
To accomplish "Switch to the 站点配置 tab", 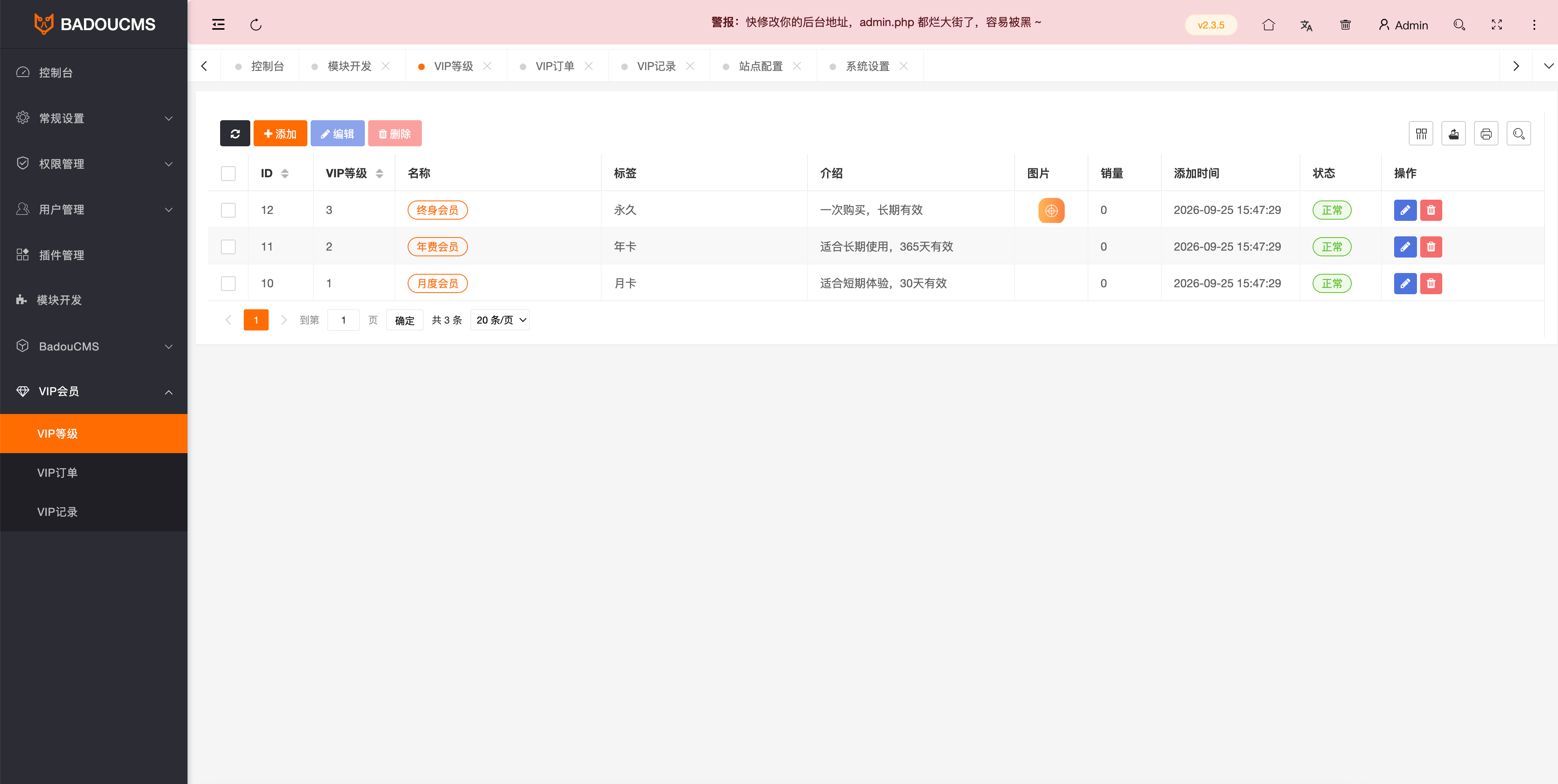I will coord(760,66).
